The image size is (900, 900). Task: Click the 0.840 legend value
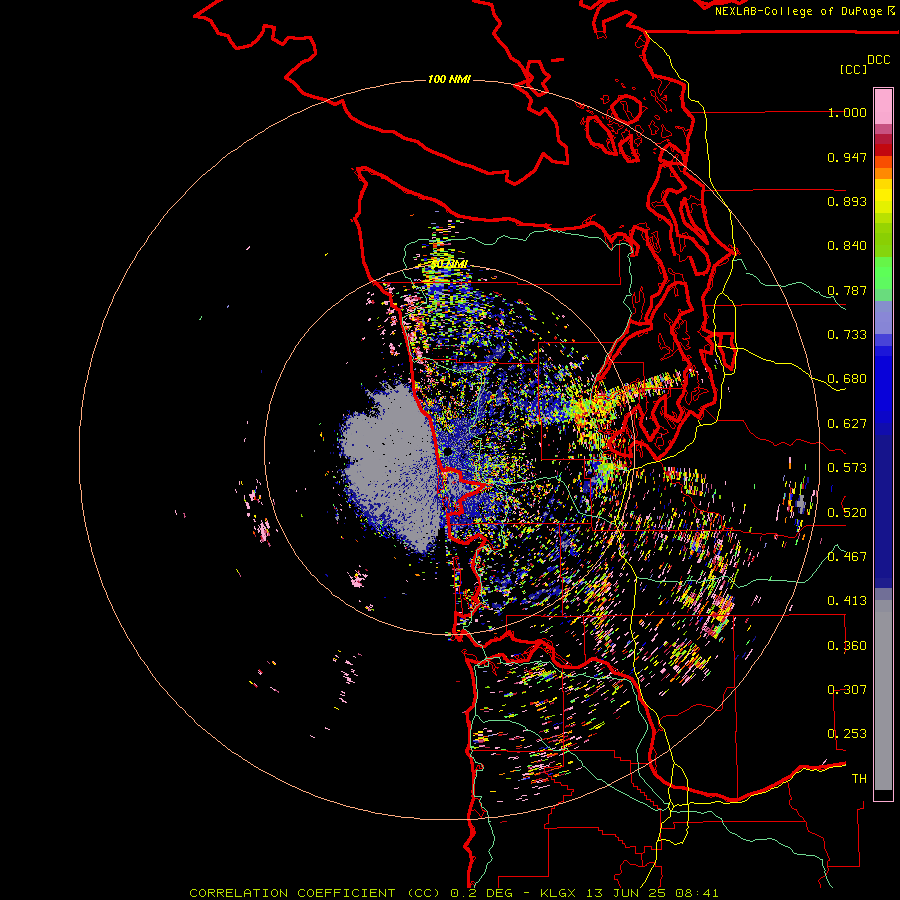[847, 246]
